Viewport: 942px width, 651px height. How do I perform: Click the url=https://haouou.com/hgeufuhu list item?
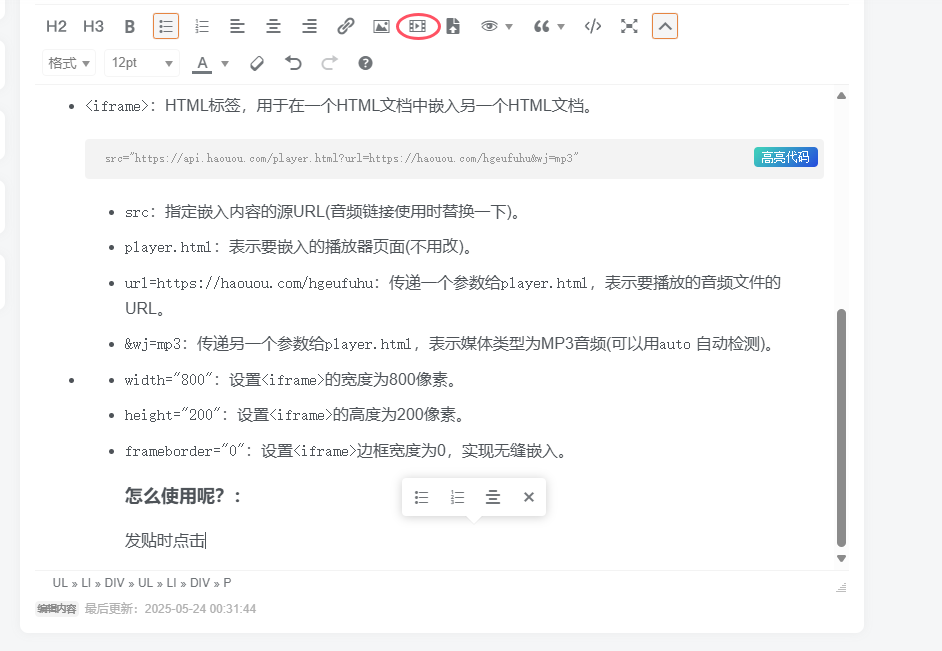tap(452, 295)
